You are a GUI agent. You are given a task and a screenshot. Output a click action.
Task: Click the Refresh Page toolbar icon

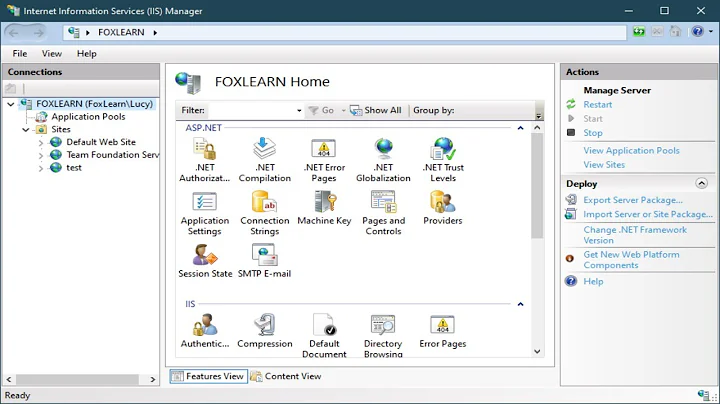639,32
